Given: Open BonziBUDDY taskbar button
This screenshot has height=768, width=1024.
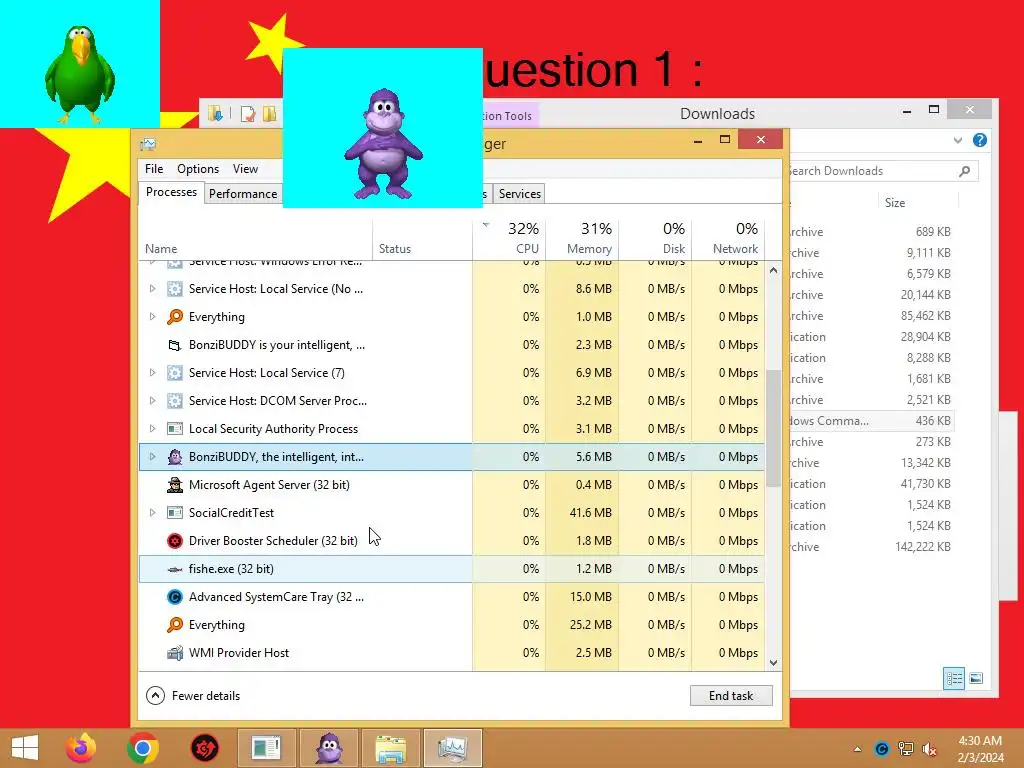Looking at the screenshot, I should coord(328,748).
